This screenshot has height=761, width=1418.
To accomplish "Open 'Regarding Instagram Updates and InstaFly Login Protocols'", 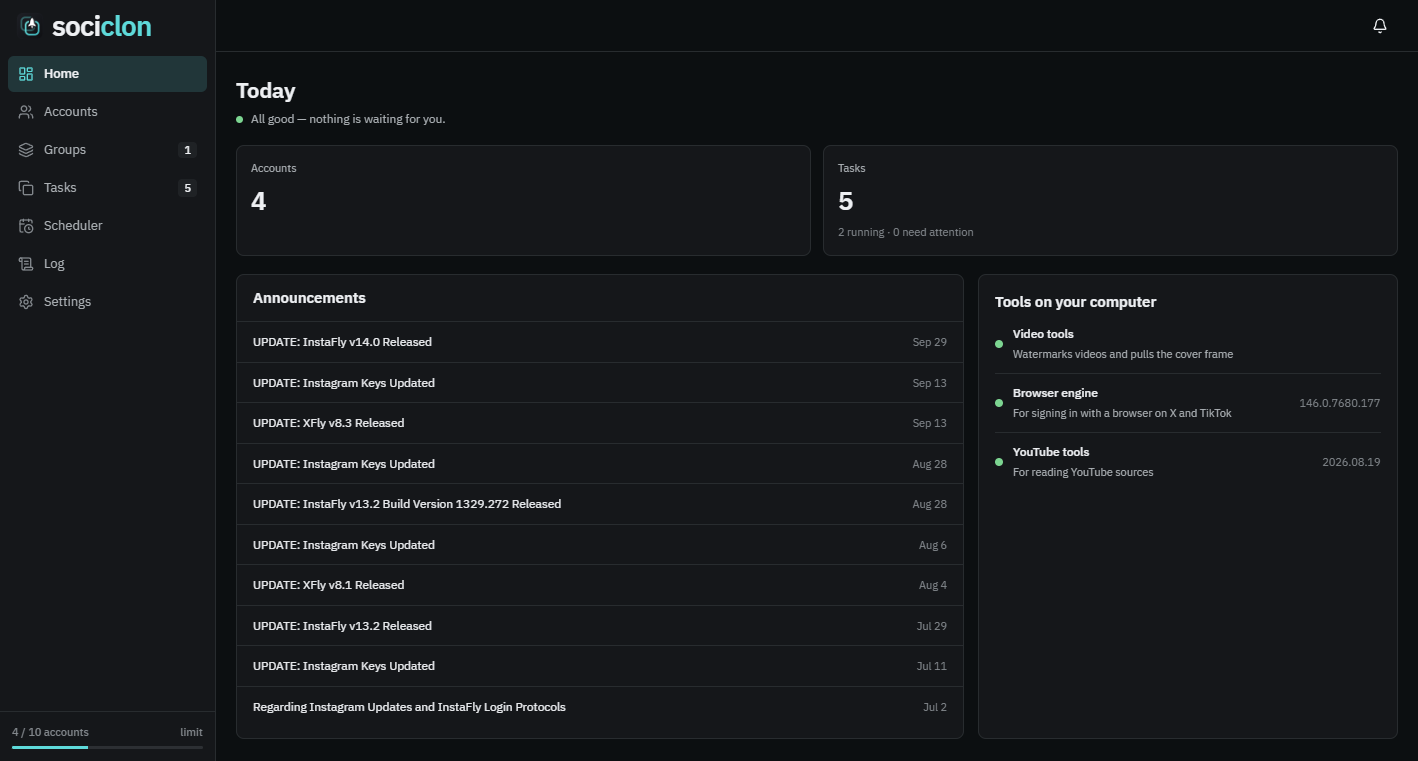I will pyautogui.click(x=600, y=707).
